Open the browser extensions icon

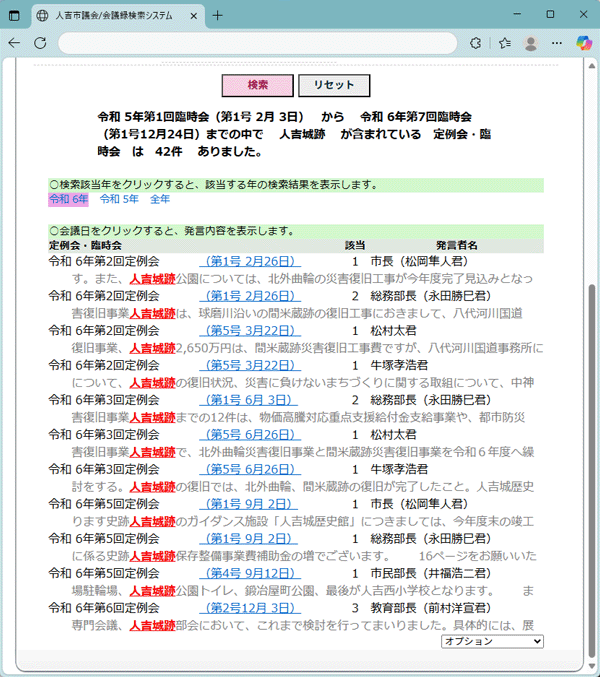[475, 43]
